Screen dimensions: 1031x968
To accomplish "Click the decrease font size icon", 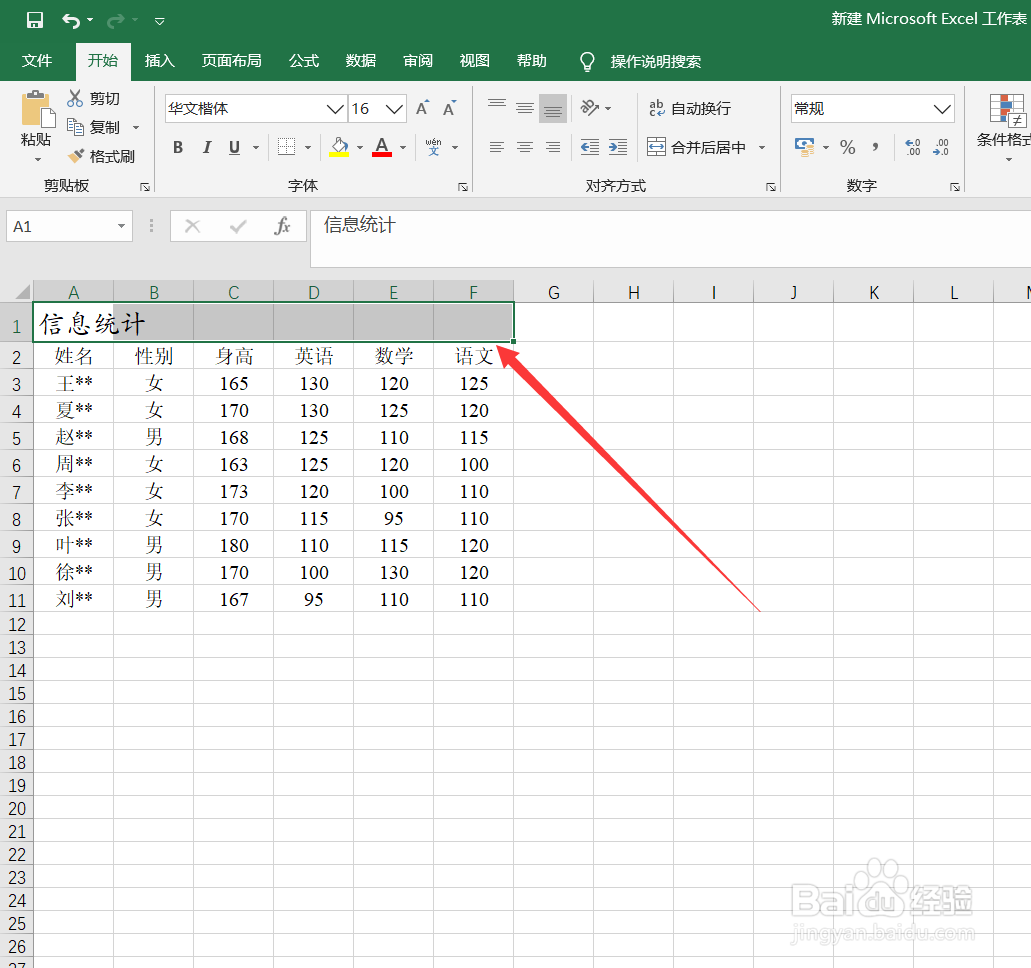I will [450, 108].
